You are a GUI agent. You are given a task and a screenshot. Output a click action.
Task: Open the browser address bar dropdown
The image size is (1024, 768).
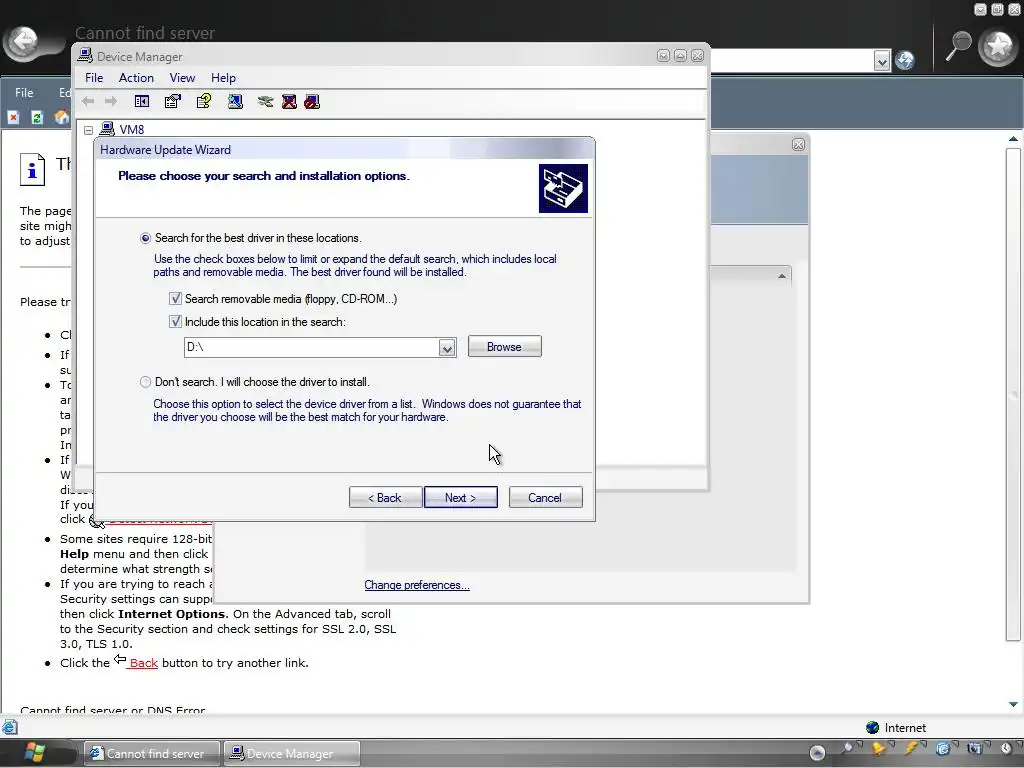tap(882, 61)
